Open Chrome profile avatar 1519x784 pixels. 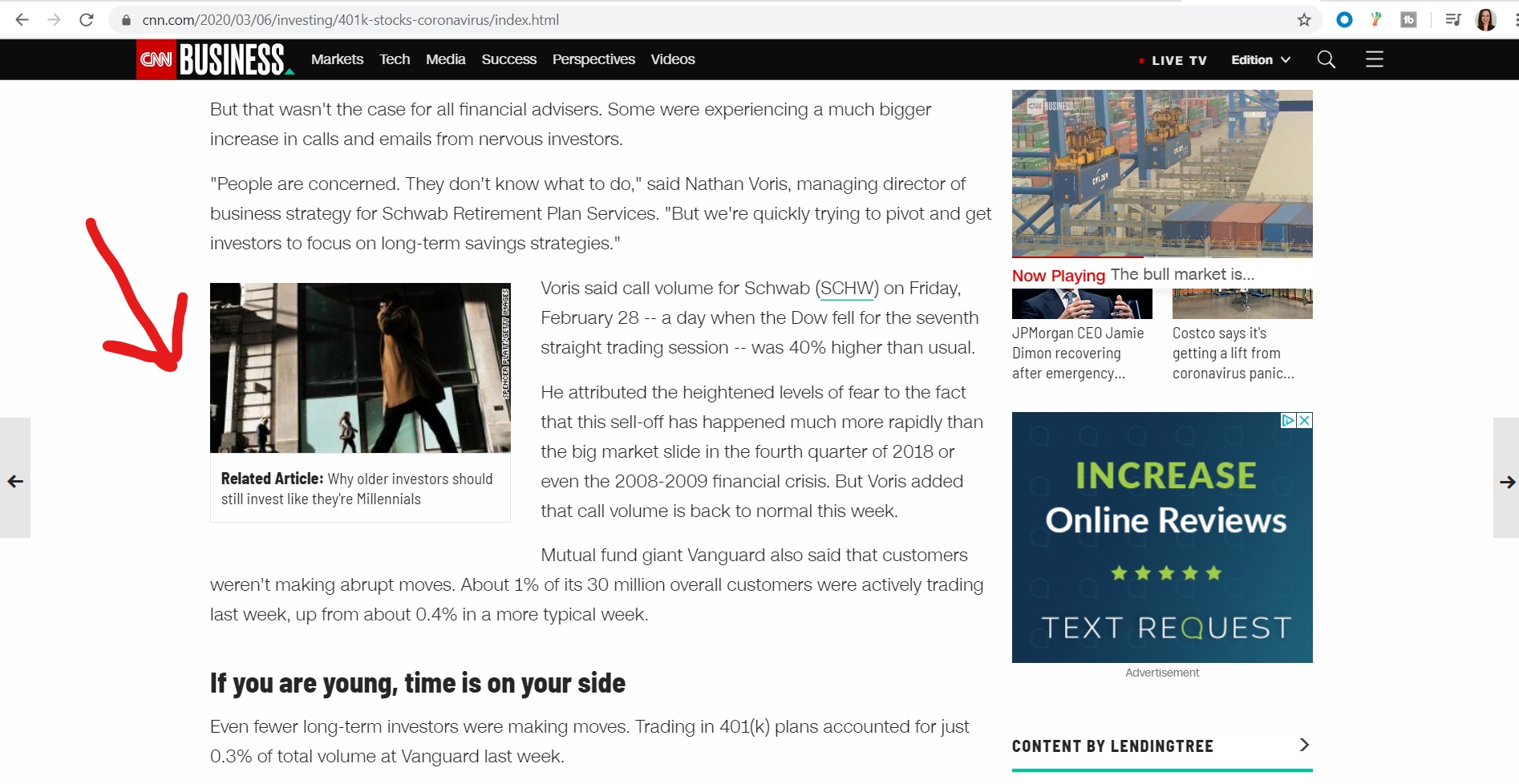coord(1485,20)
